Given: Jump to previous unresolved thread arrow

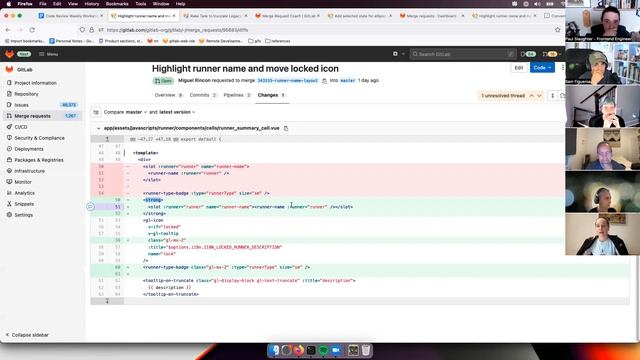Looking at the screenshot, I should click(531, 96).
